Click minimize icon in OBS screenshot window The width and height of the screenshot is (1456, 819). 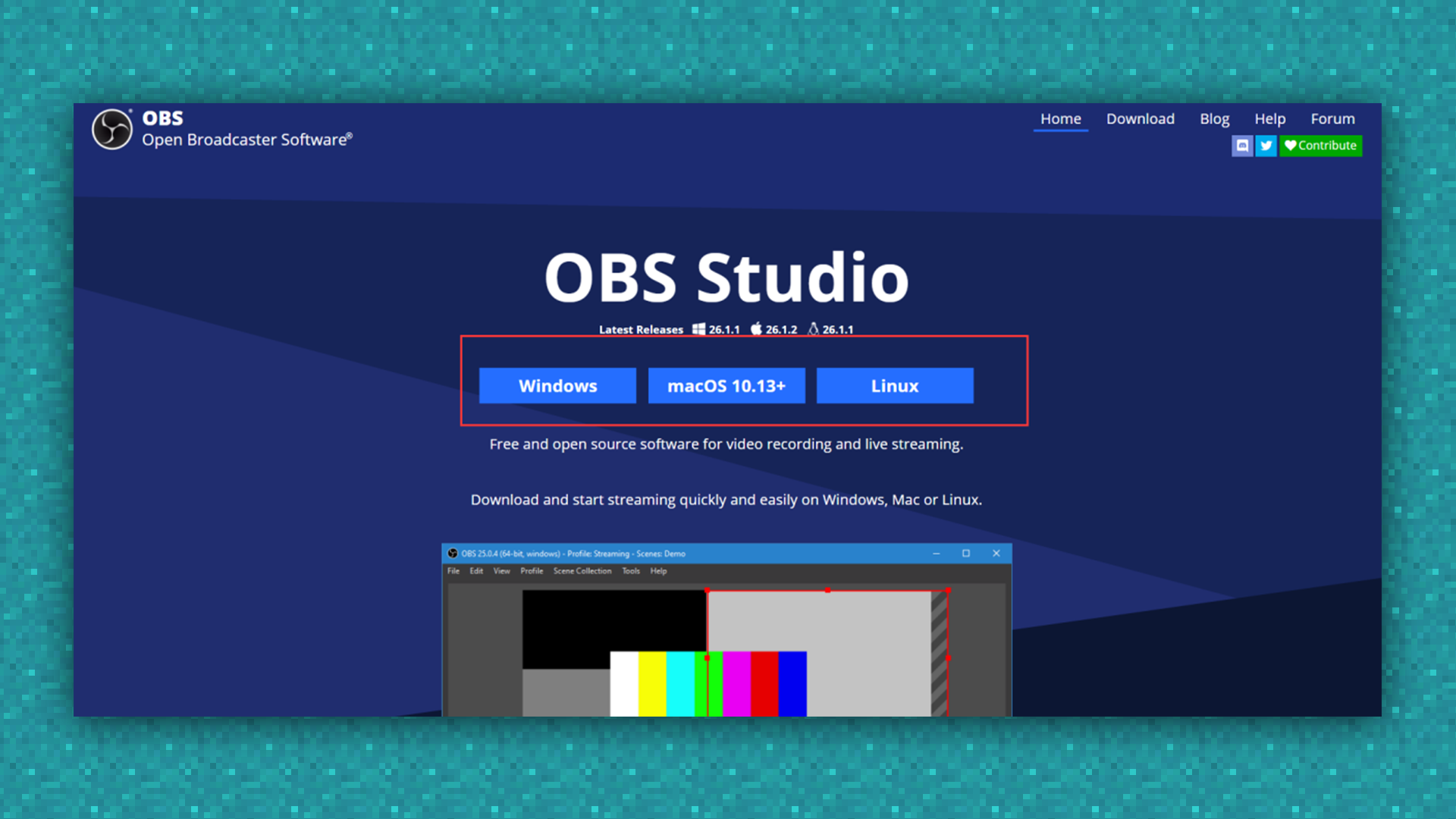coord(937,554)
